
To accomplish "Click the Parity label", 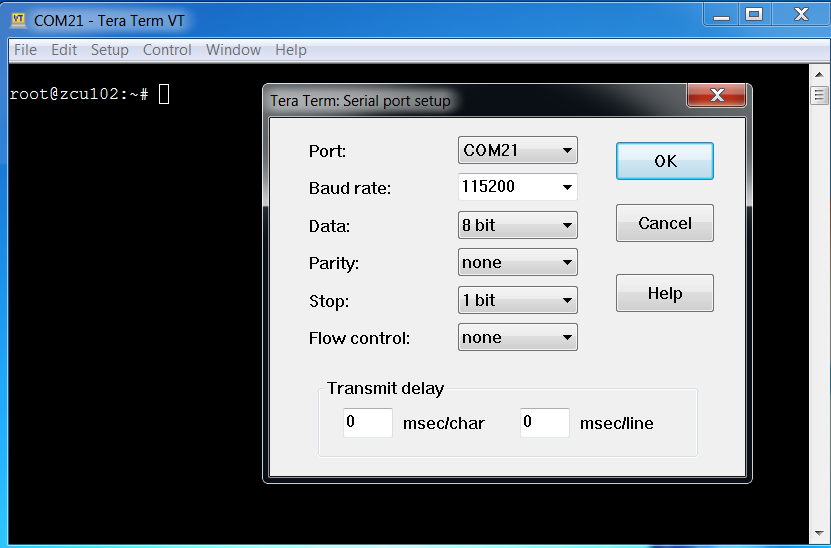I will pos(334,263).
